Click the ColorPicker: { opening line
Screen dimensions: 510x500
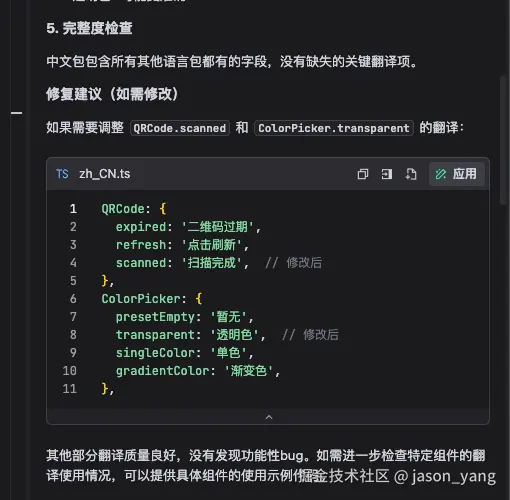click(x=152, y=299)
